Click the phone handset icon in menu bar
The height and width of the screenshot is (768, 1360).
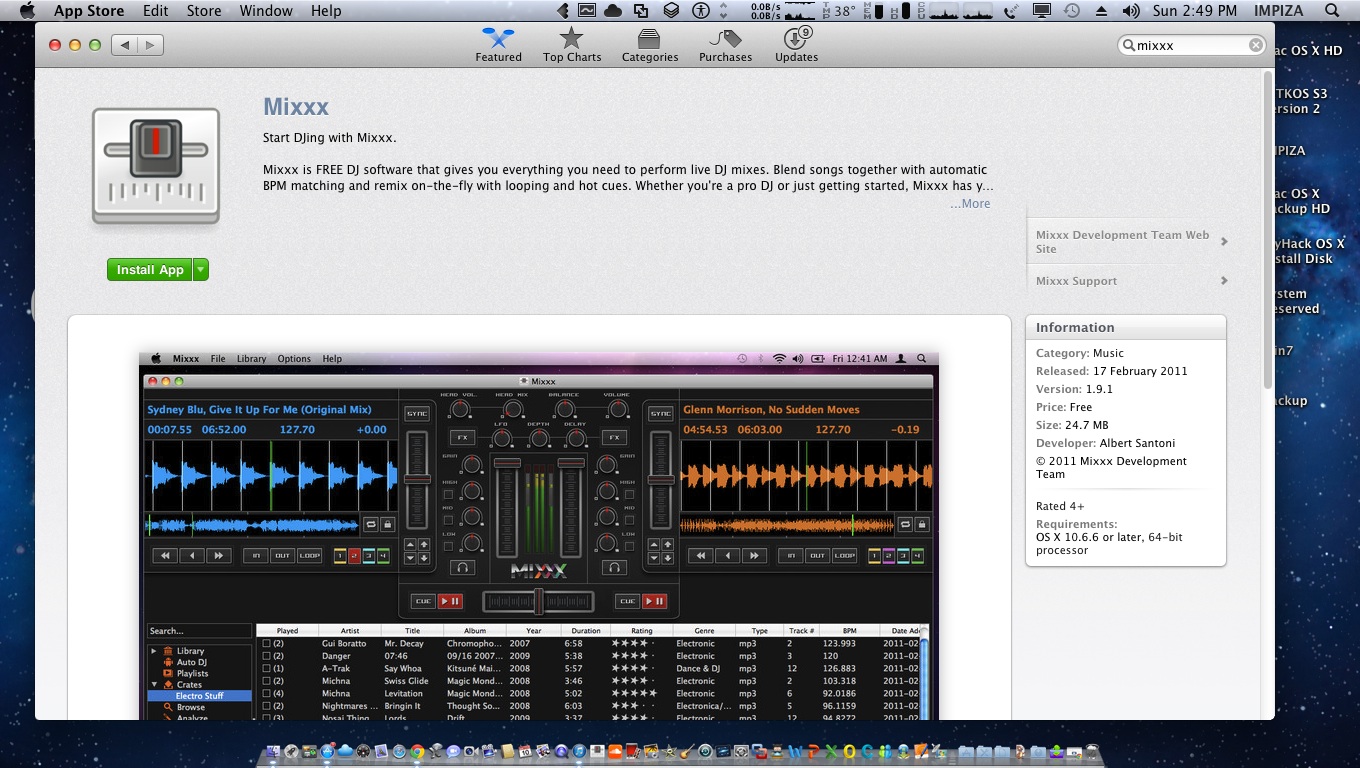(x=1011, y=11)
